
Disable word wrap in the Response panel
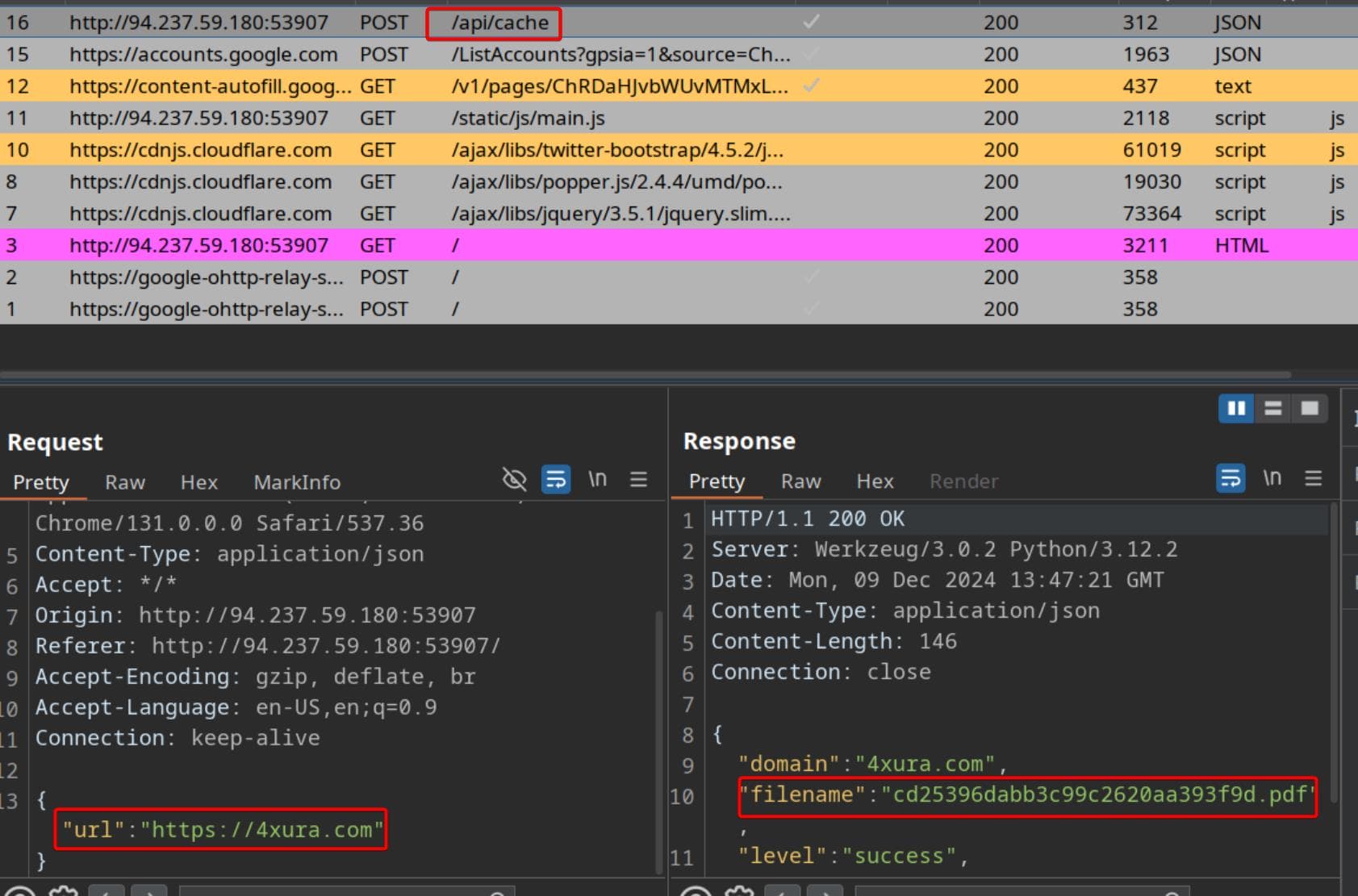click(x=1231, y=479)
